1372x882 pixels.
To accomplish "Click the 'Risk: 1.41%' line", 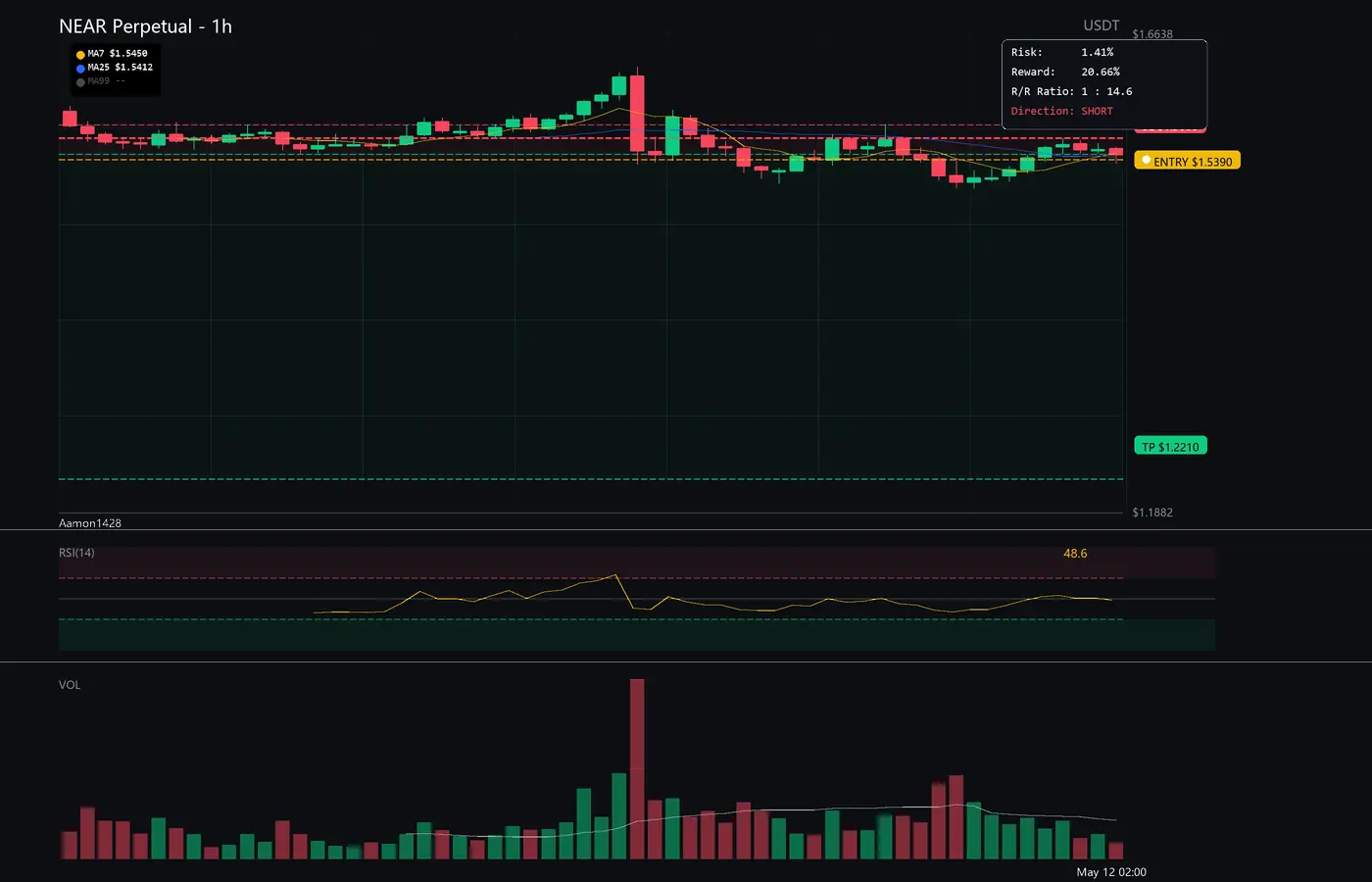I will (x=1062, y=52).
